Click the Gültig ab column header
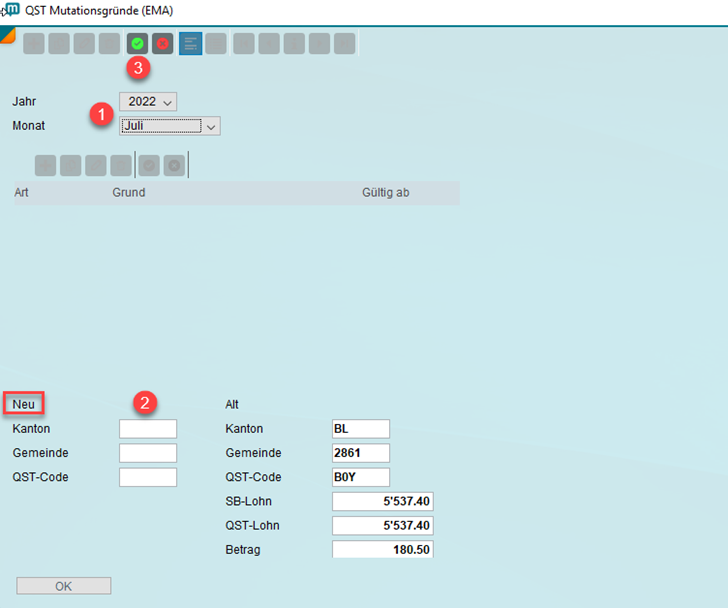Viewport: 728px width, 608px height. (x=385, y=192)
